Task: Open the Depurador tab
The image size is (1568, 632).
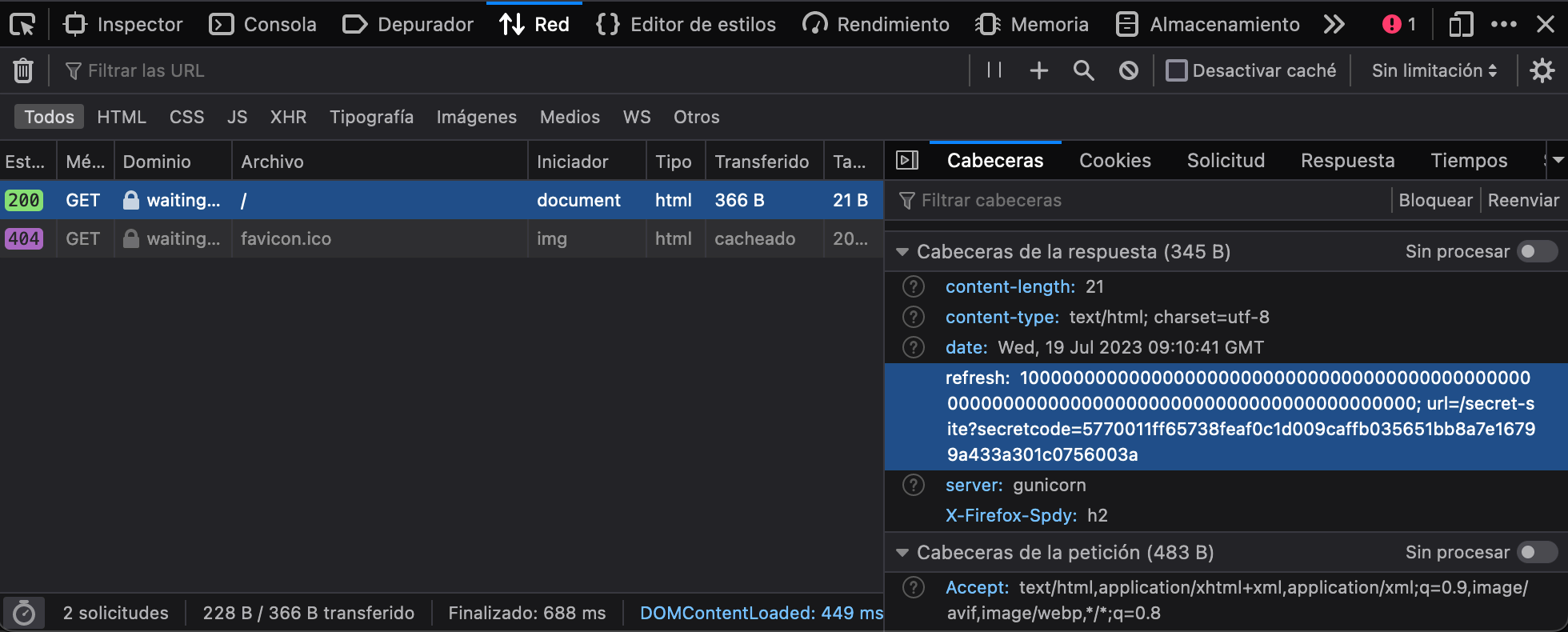Action: click(x=408, y=25)
